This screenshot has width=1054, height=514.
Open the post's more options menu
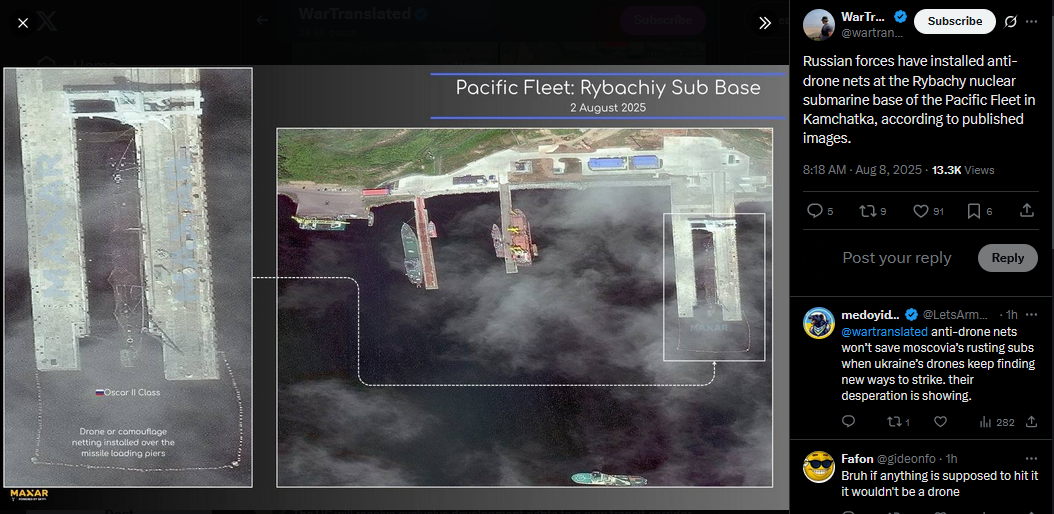[1032, 22]
